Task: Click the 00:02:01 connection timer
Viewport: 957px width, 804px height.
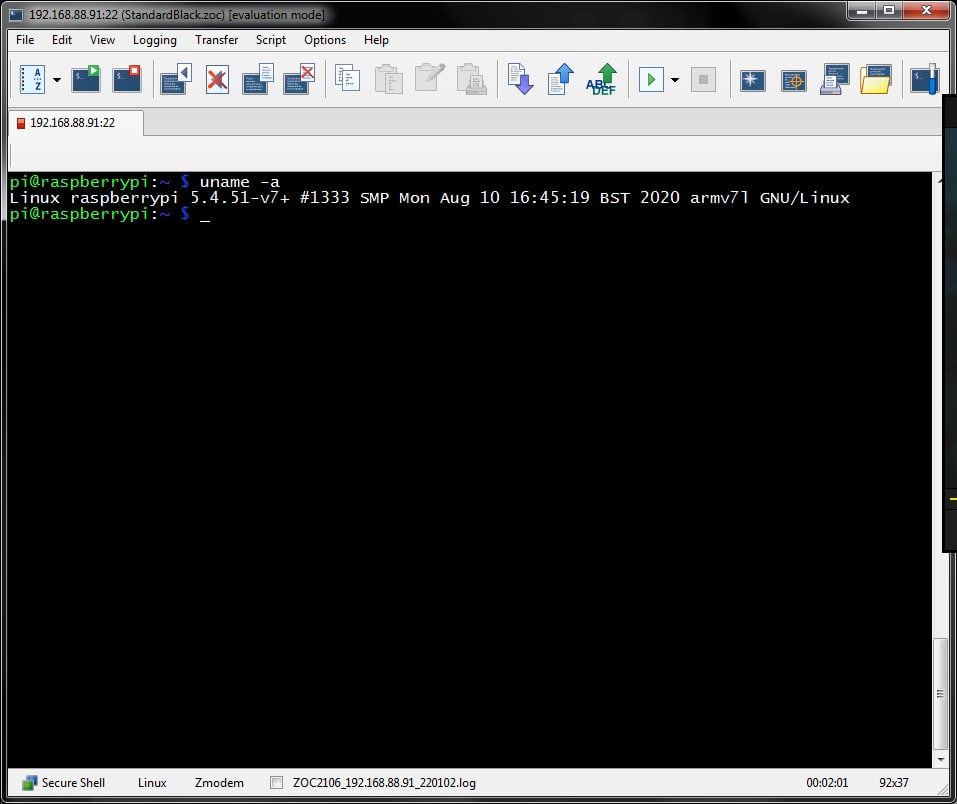Action: point(827,783)
